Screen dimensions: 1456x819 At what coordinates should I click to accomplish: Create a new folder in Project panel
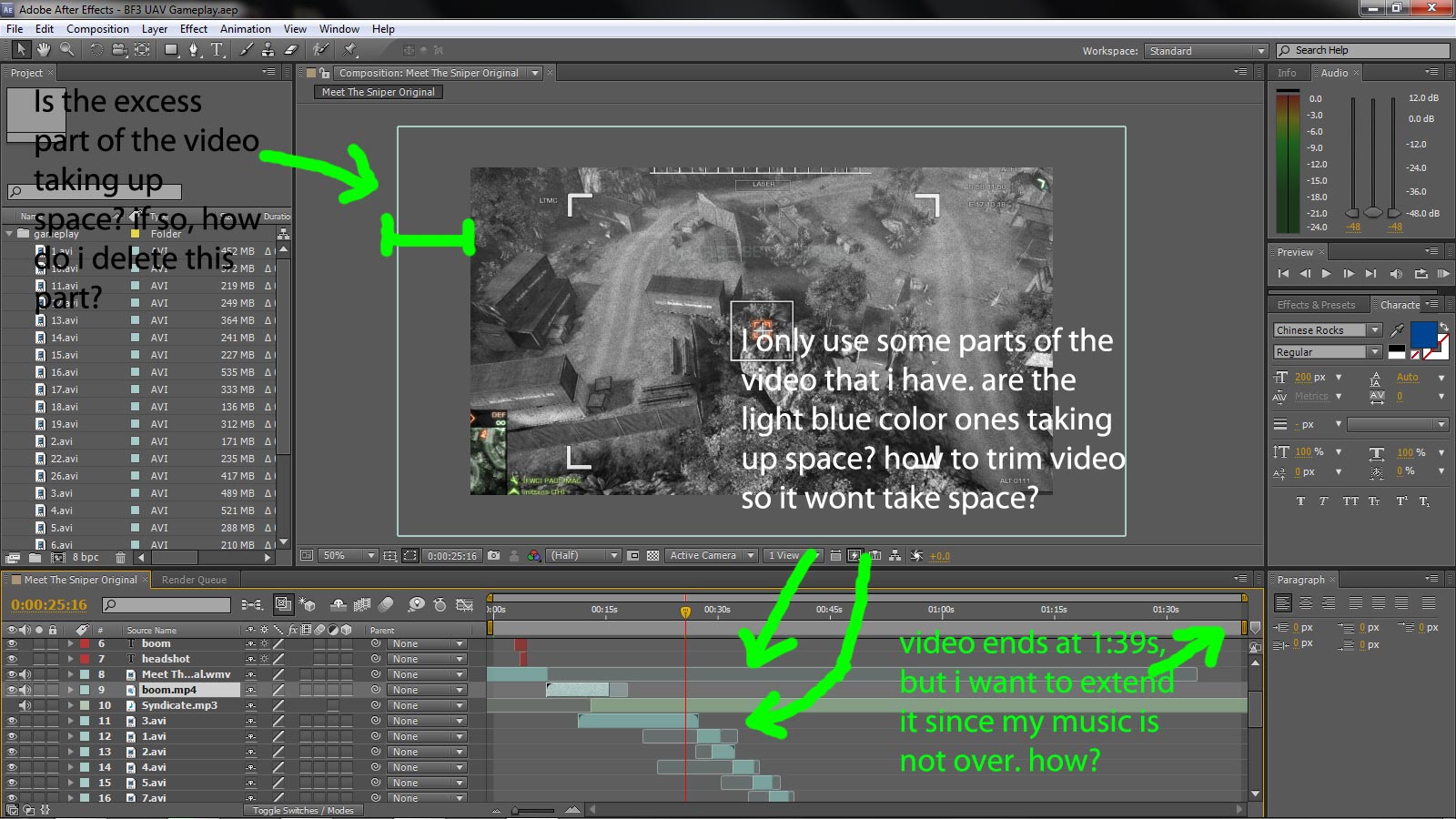pos(35,557)
